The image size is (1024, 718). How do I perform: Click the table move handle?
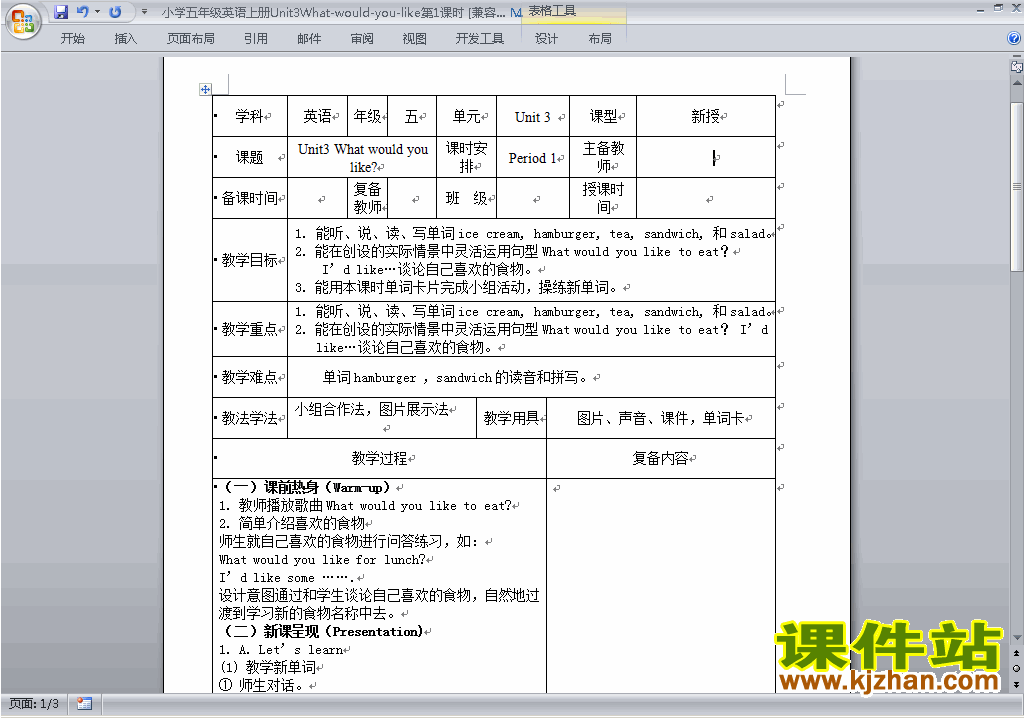click(x=205, y=90)
